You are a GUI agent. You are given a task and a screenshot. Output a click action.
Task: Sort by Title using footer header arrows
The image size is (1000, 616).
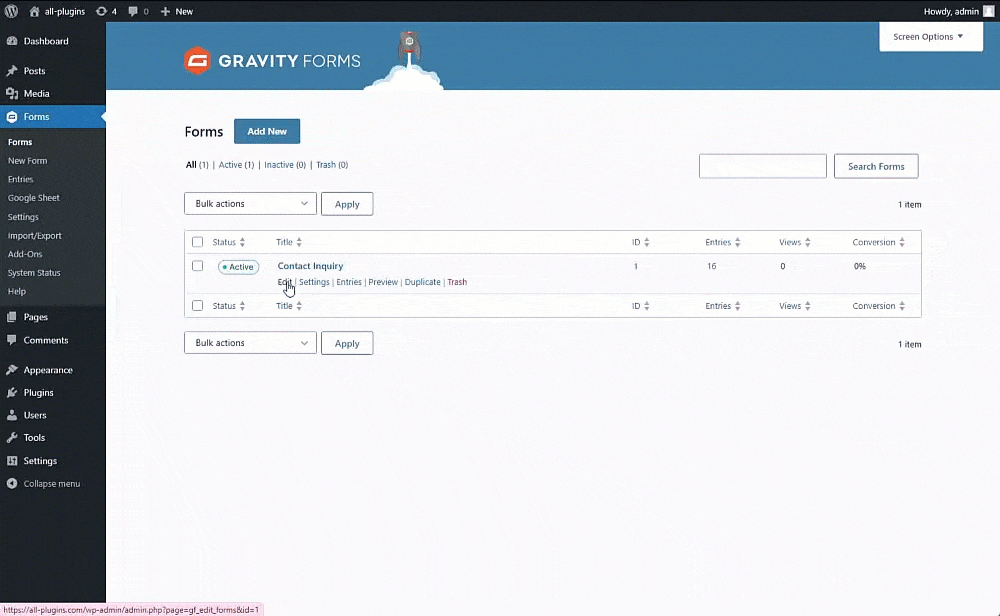pos(299,306)
